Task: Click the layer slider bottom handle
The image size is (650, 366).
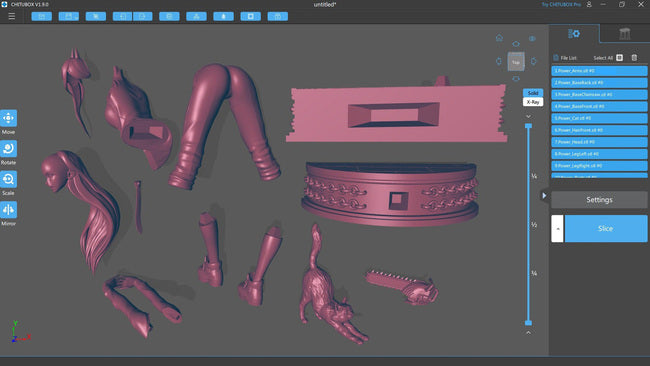Action: click(529, 322)
